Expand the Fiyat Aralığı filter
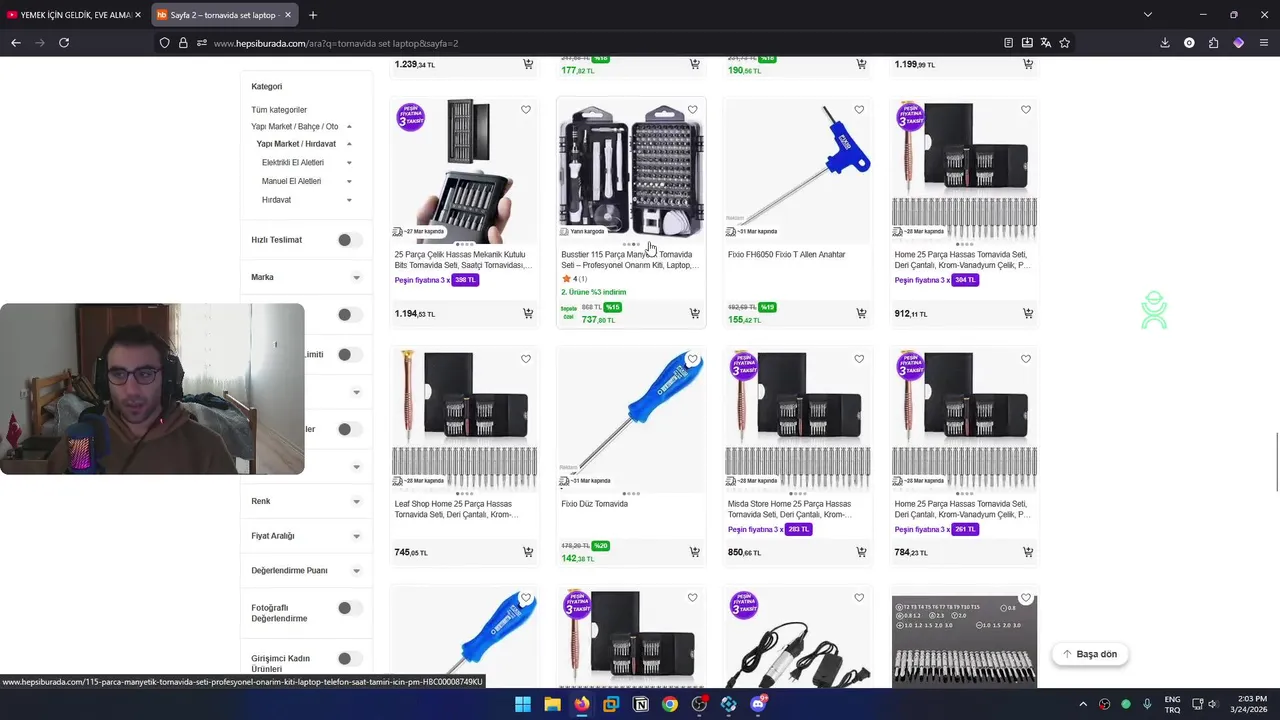This screenshot has width=1280, height=720. (356, 536)
